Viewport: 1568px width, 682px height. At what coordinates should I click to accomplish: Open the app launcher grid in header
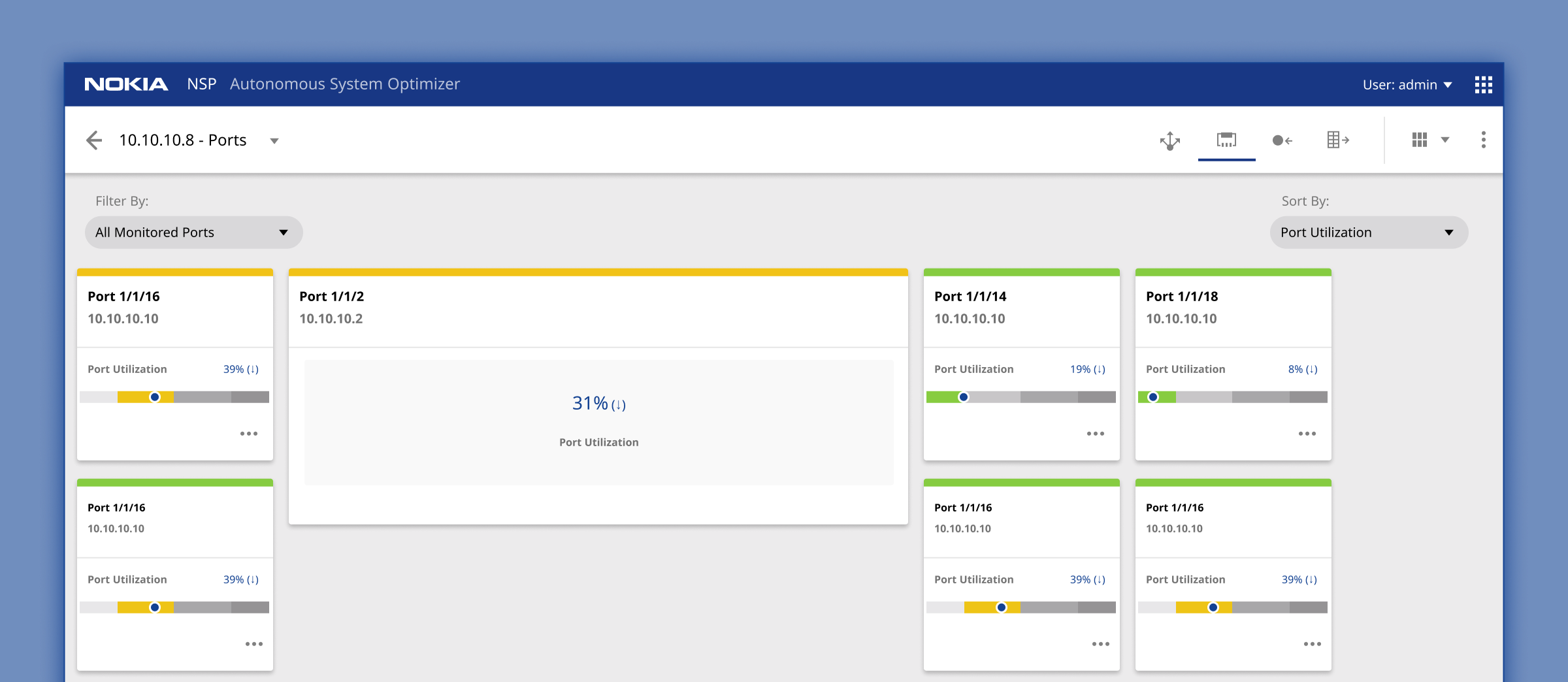[1484, 85]
